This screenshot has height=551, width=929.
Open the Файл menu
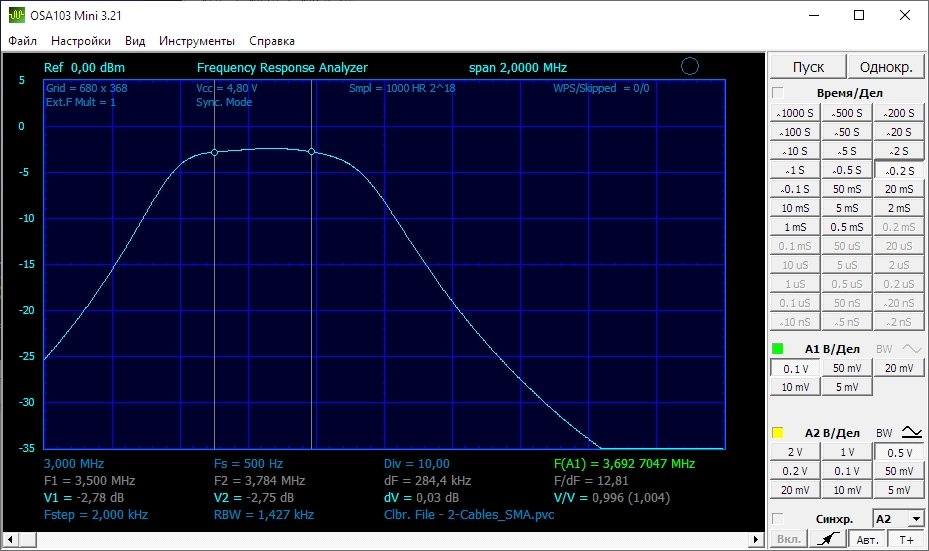point(23,41)
